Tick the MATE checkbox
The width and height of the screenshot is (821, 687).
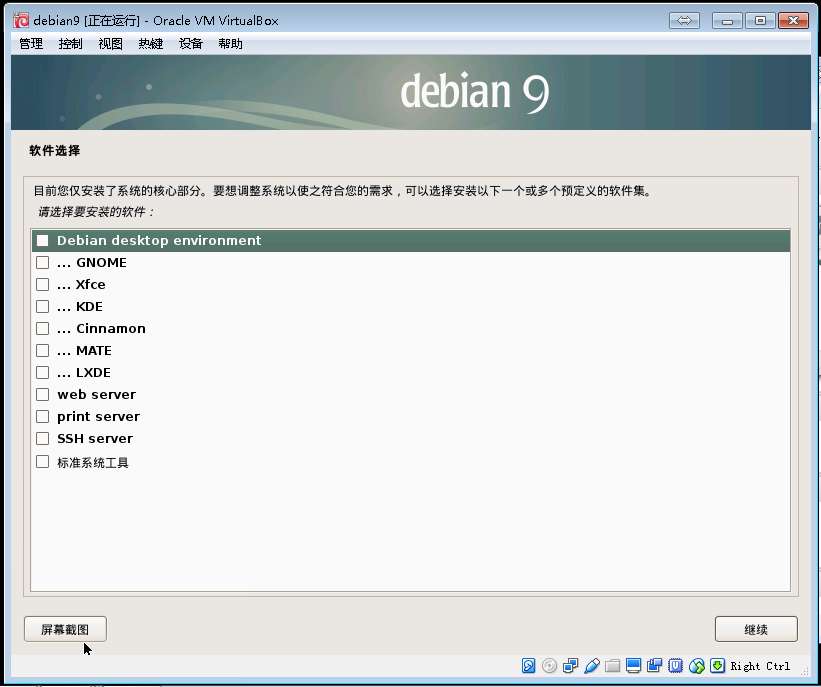[x=42, y=350]
